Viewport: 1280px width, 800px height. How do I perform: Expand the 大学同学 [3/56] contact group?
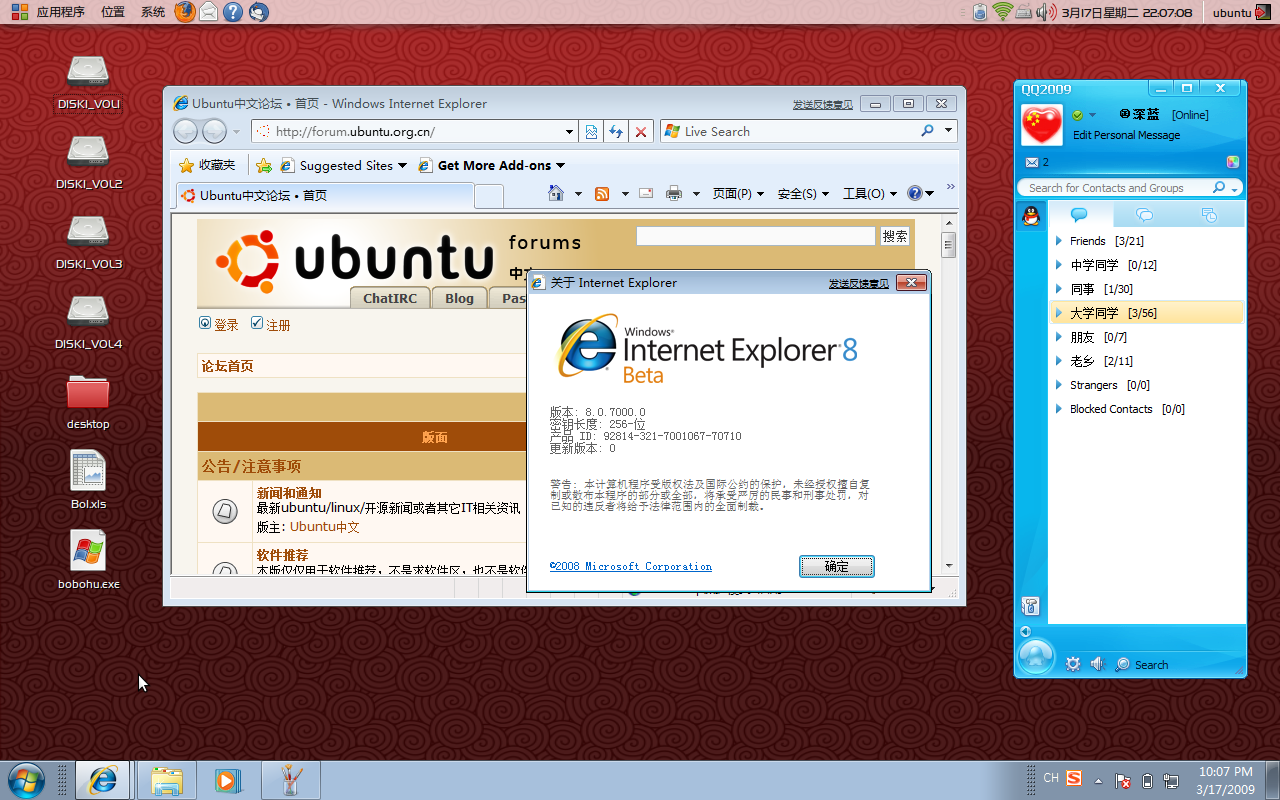1059,313
